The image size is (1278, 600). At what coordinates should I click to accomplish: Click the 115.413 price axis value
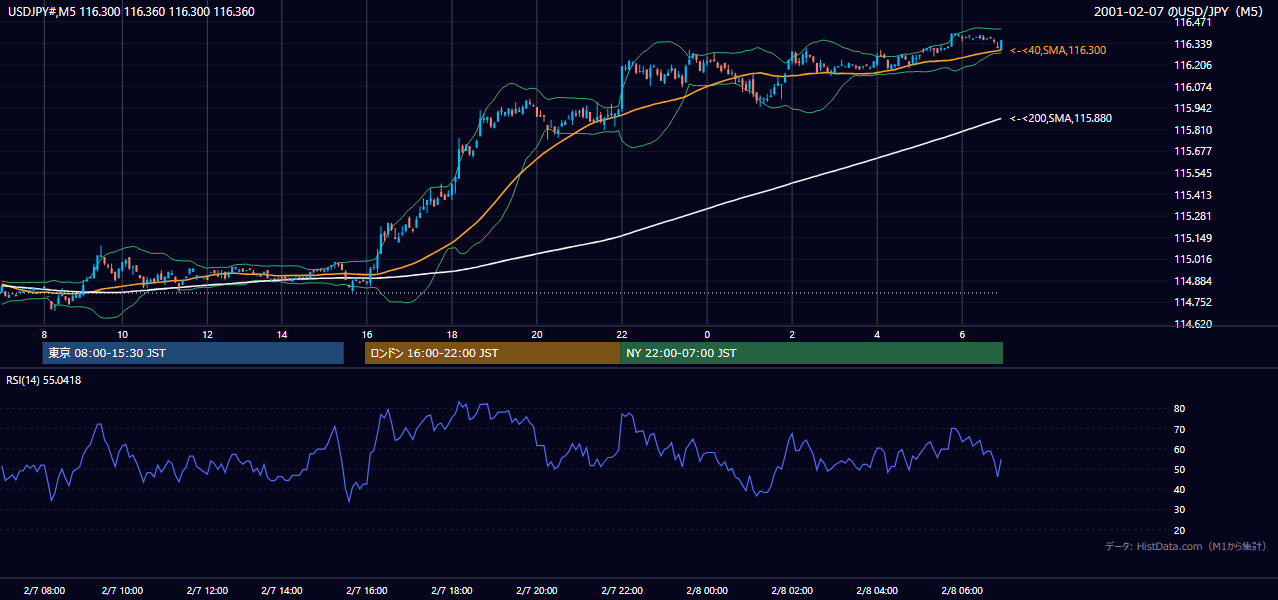(x=1192, y=195)
